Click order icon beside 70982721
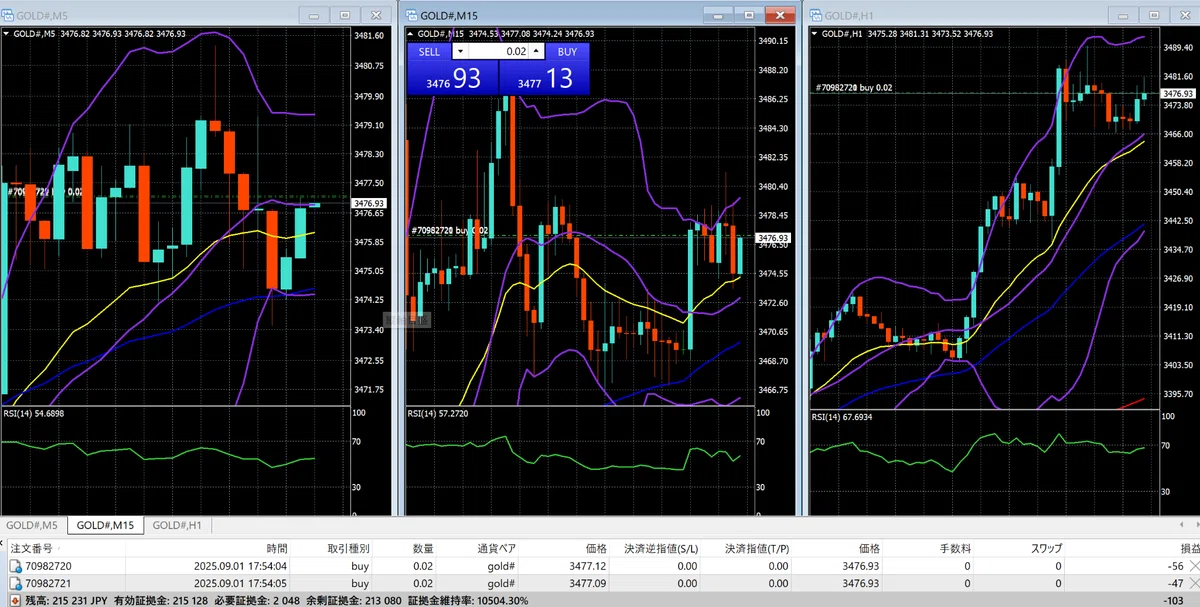 pyautogui.click(x=15, y=583)
